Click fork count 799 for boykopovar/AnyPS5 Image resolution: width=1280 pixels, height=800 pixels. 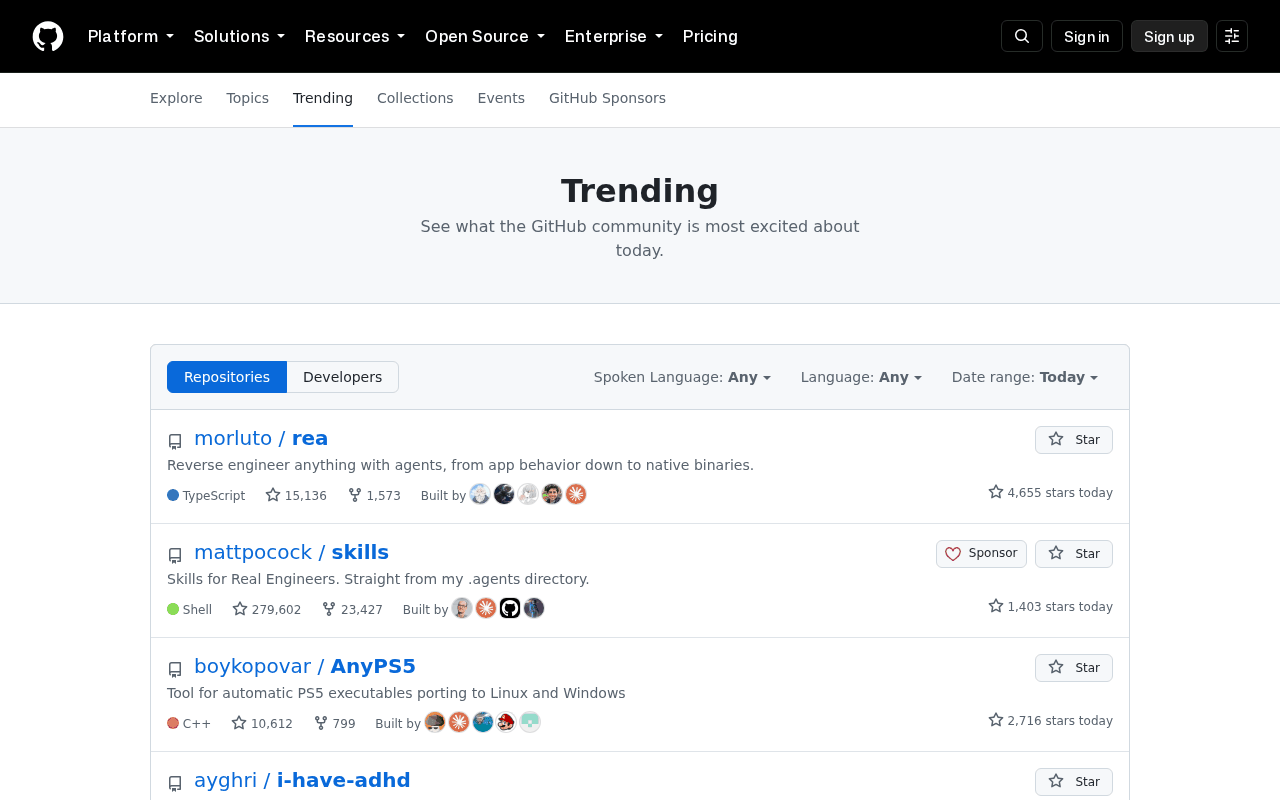334,723
